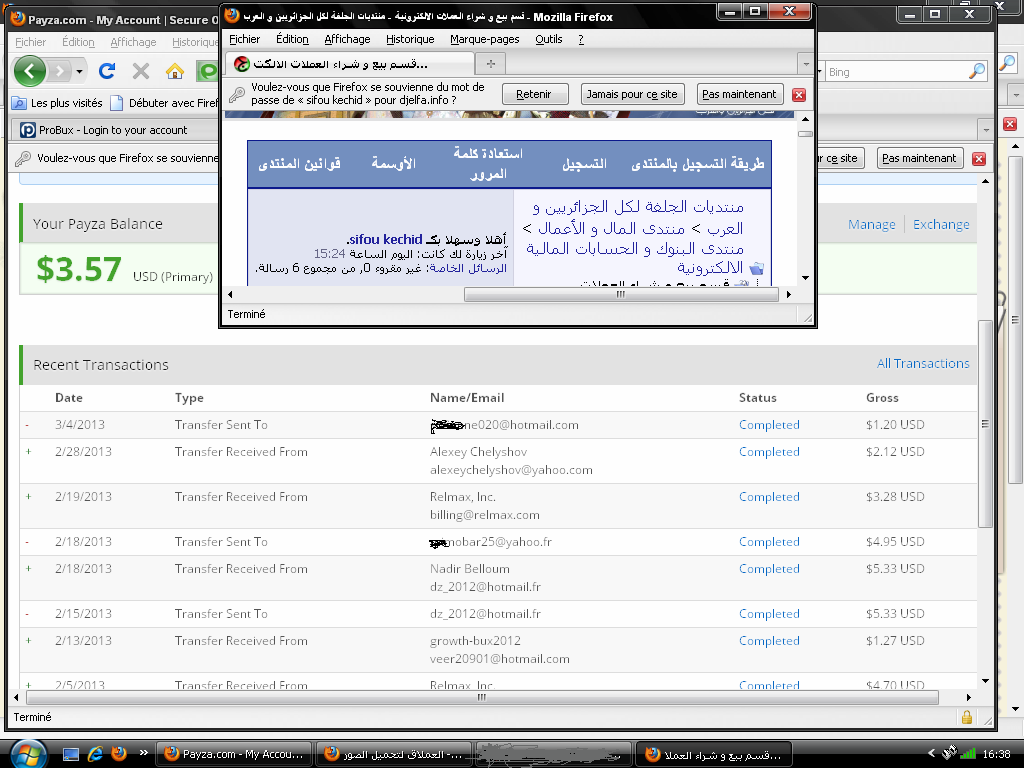1024x768 pixels.
Task: Reload the Payza page with refresh icon
Action: [107, 71]
